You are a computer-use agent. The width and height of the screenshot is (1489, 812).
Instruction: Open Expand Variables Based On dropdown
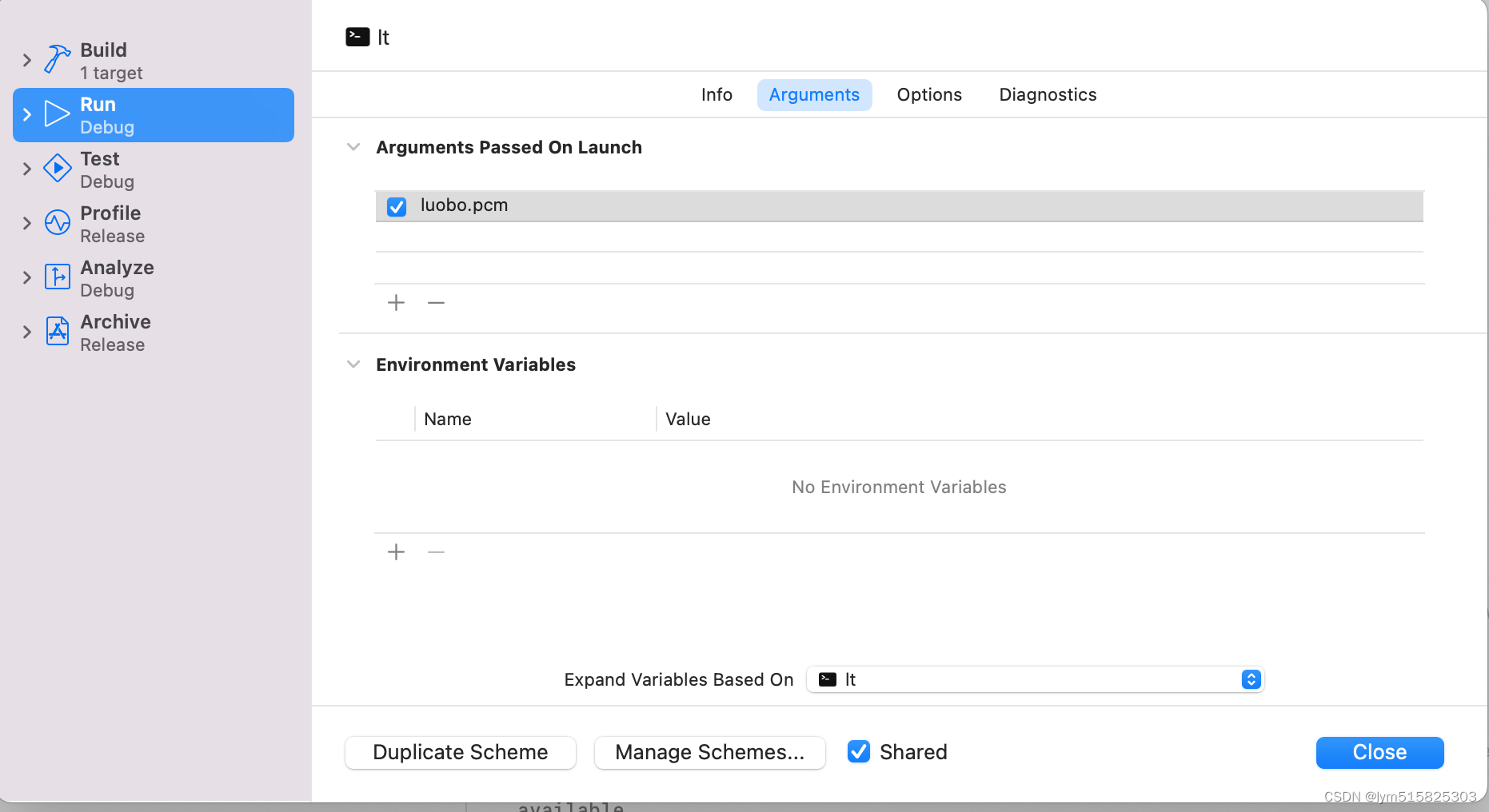pos(1035,679)
